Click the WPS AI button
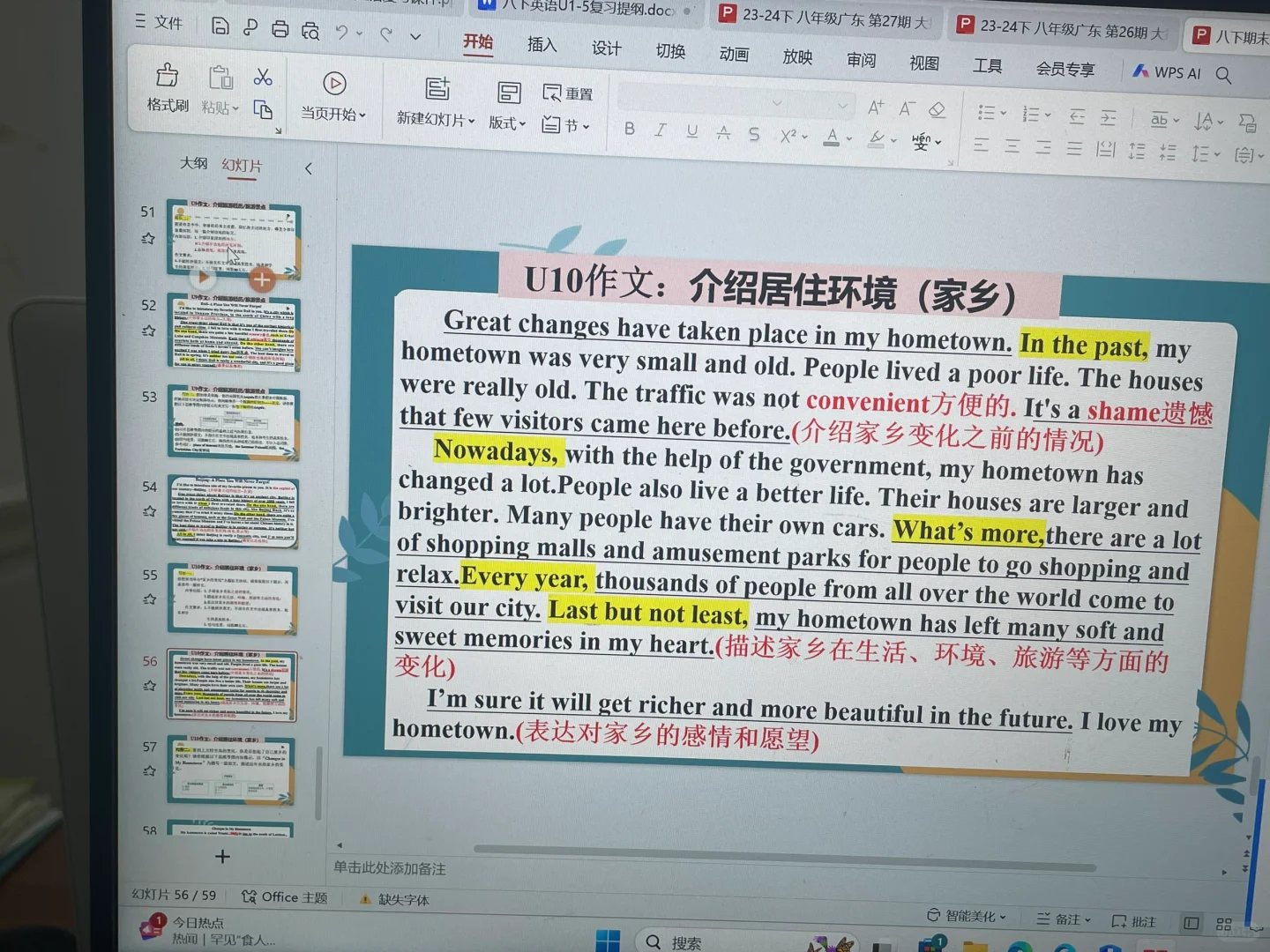 click(x=1167, y=72)
